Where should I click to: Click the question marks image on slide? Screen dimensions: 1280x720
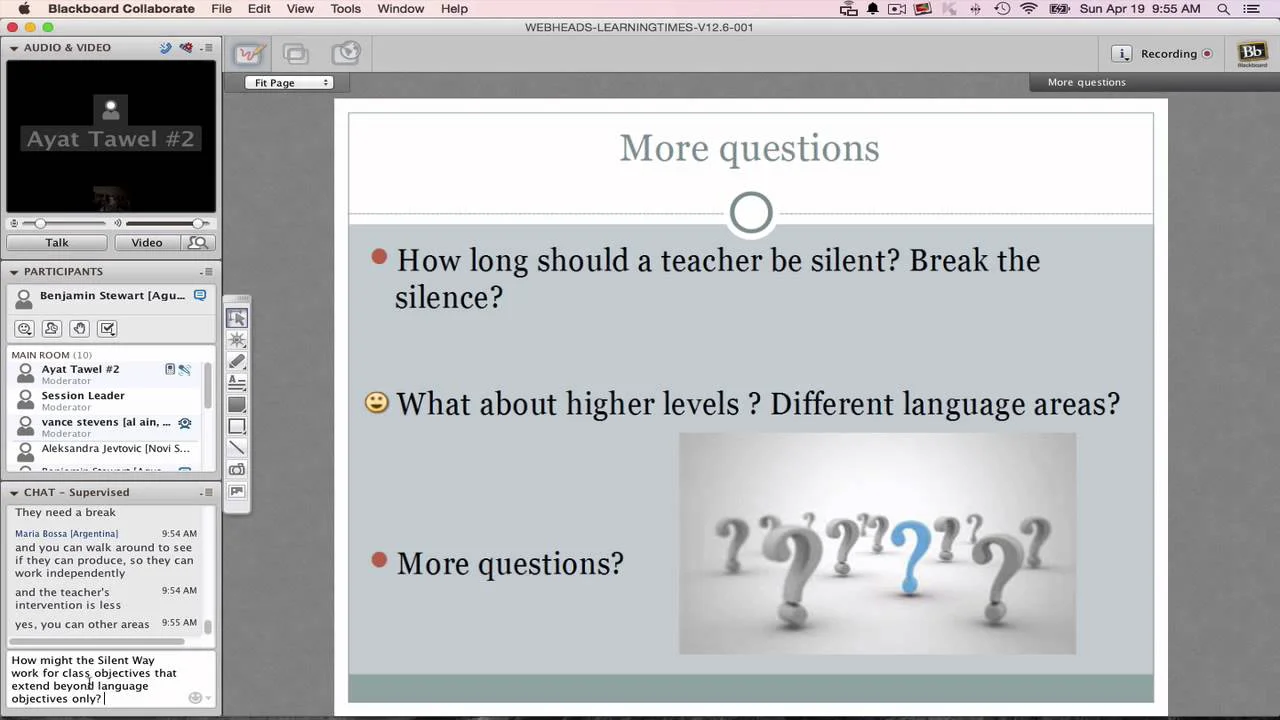877,544
